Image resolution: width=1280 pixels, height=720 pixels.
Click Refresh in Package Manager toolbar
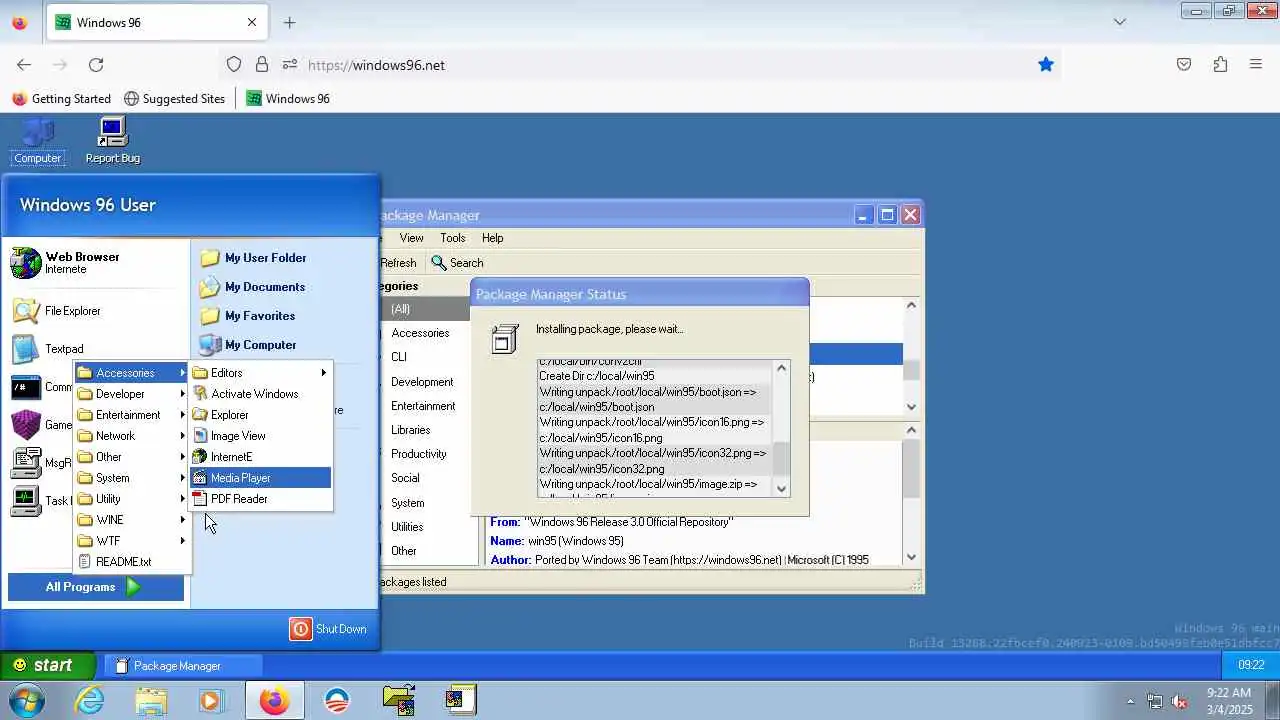coord(398,263)
